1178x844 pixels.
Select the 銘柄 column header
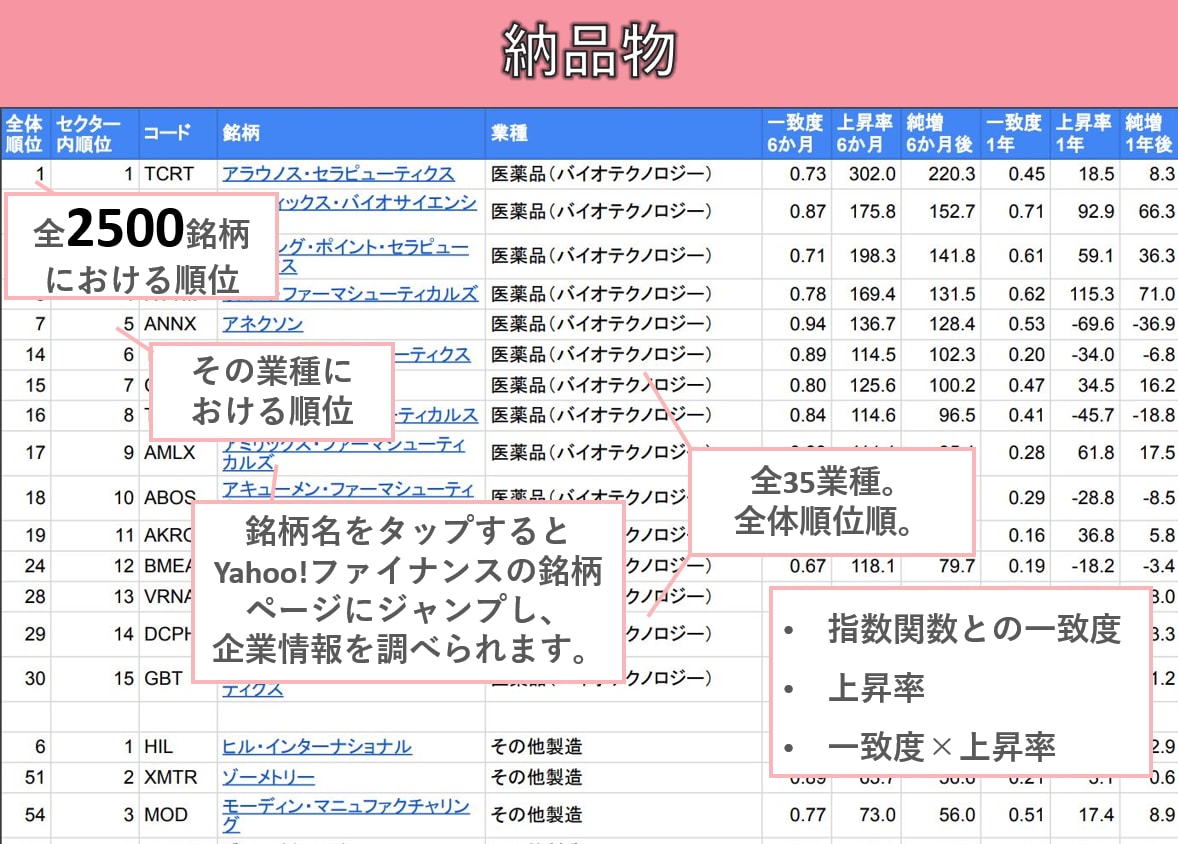pyautogui.click(x=351, y=133)
